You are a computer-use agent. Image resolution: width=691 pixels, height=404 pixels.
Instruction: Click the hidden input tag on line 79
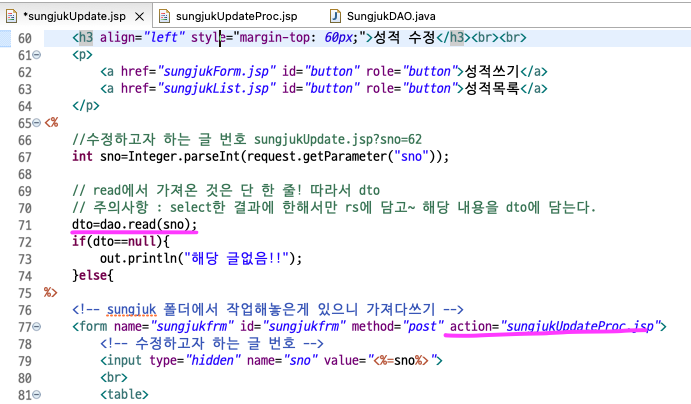(271, 360)
